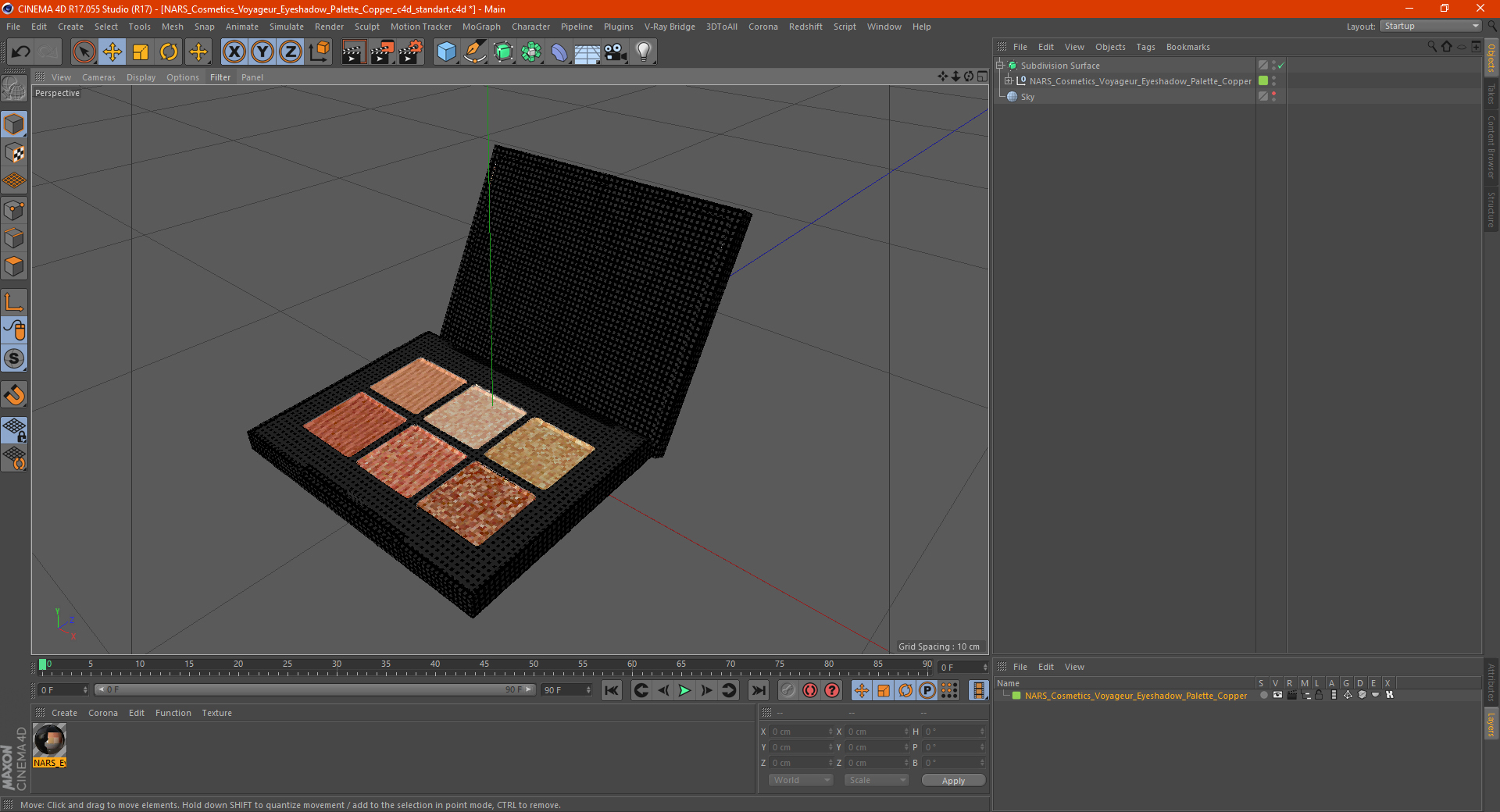Open viewport Filter menu
This screenshot has width=1500, height=812.
click(x=220, y=77)
